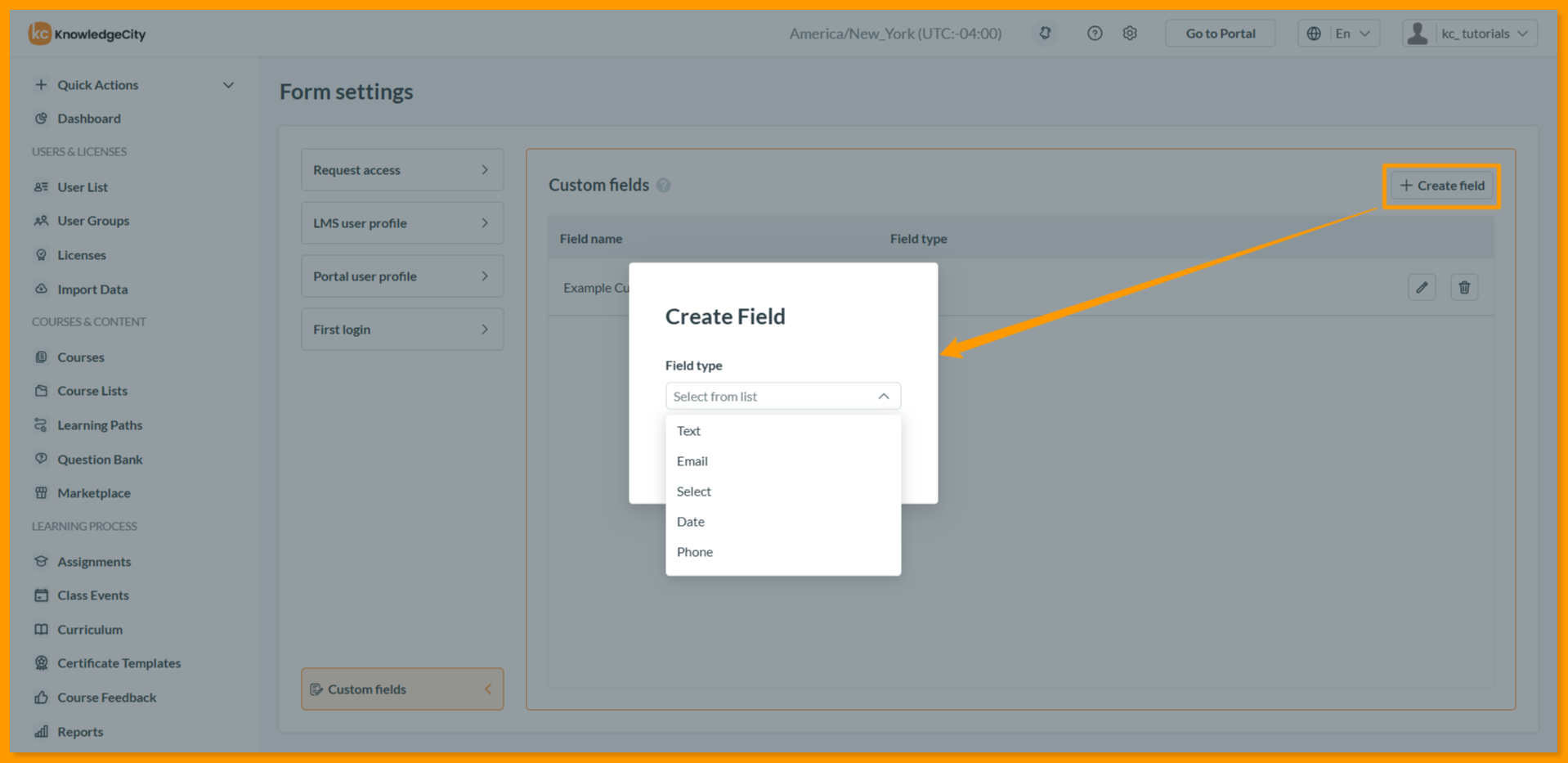Viewport: 1568px width, 763px height.
Task: Choose Email from the field type list
Action: 783,461
